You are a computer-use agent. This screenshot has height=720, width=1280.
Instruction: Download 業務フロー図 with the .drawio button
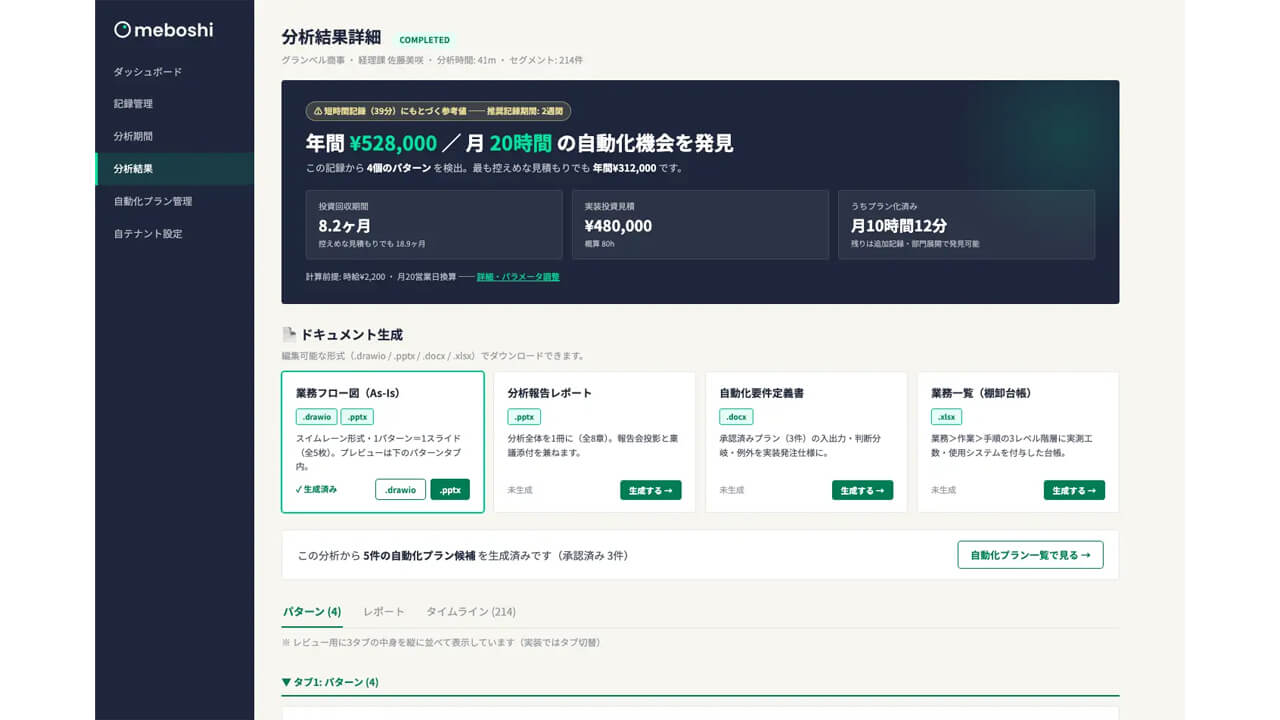tap(400, 490)
